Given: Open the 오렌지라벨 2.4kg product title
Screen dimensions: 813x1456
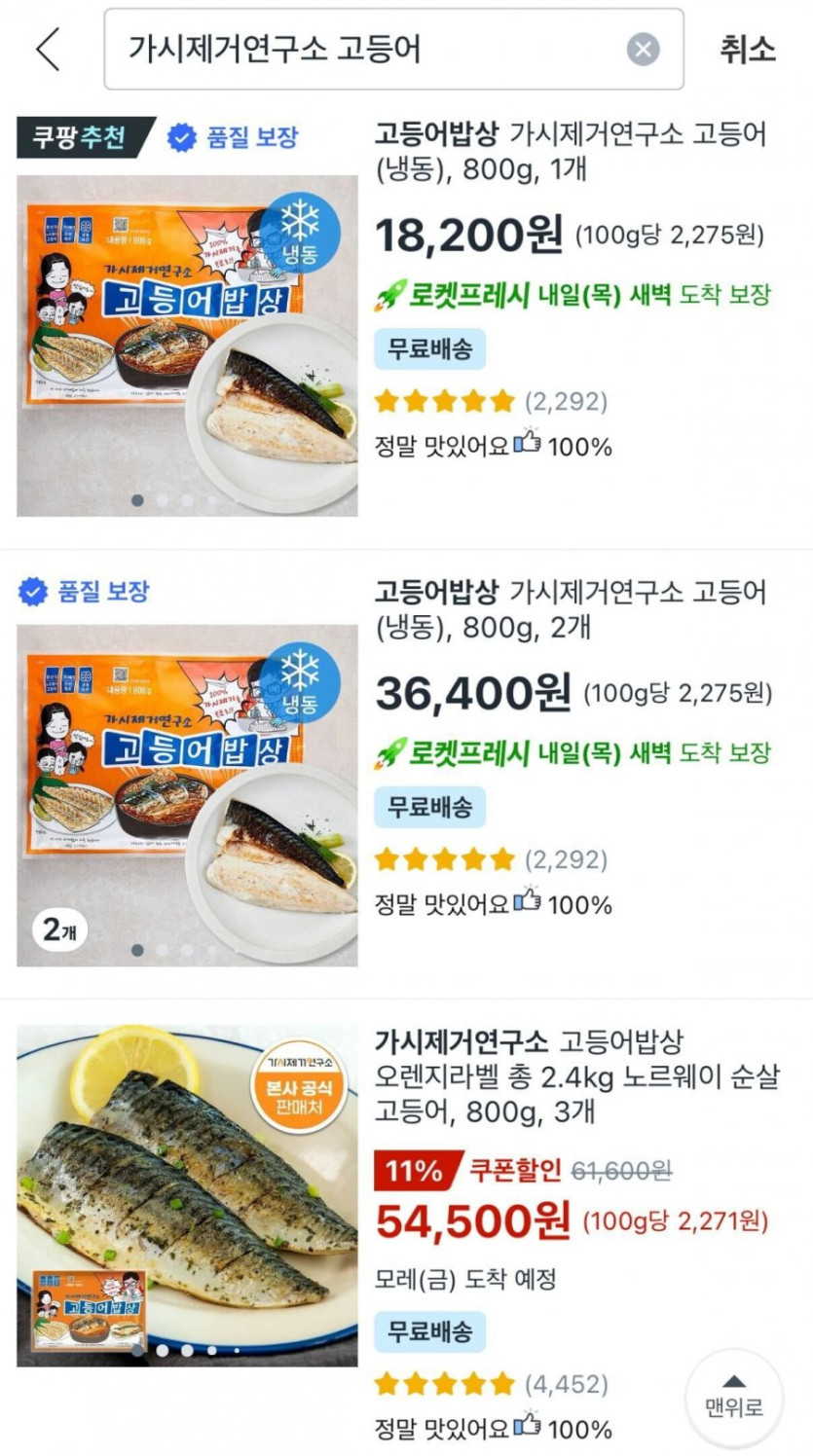Looking at the screenshot, I should 576,1075.
